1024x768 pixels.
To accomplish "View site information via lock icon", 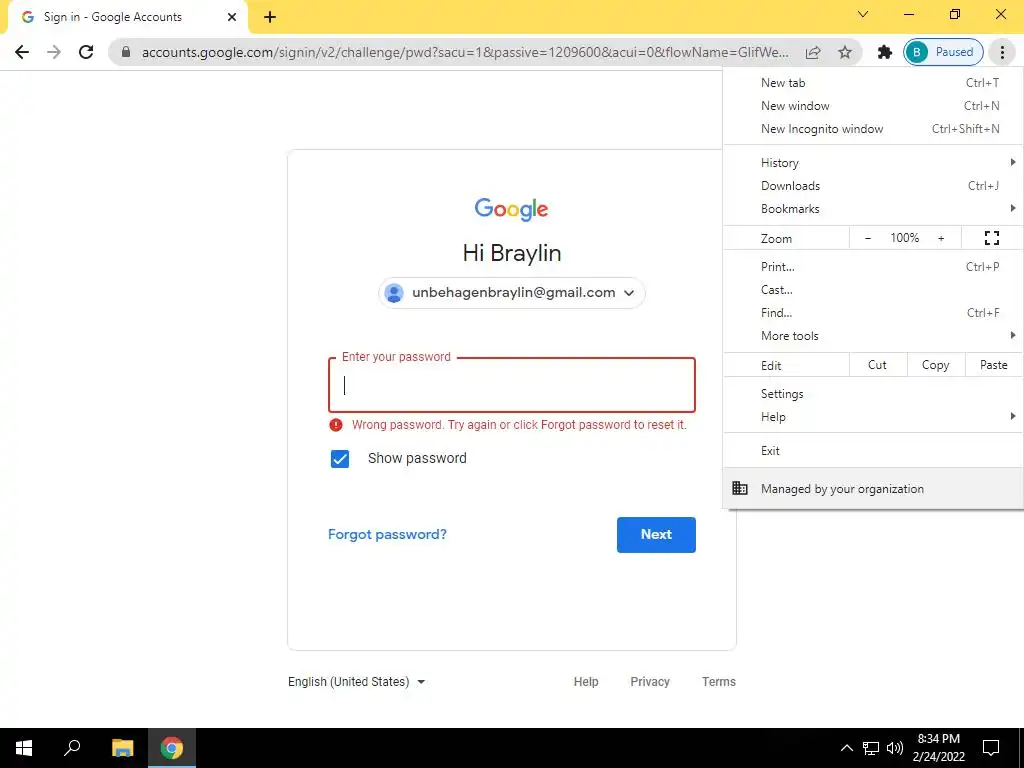I will click(x=126, y=52).
